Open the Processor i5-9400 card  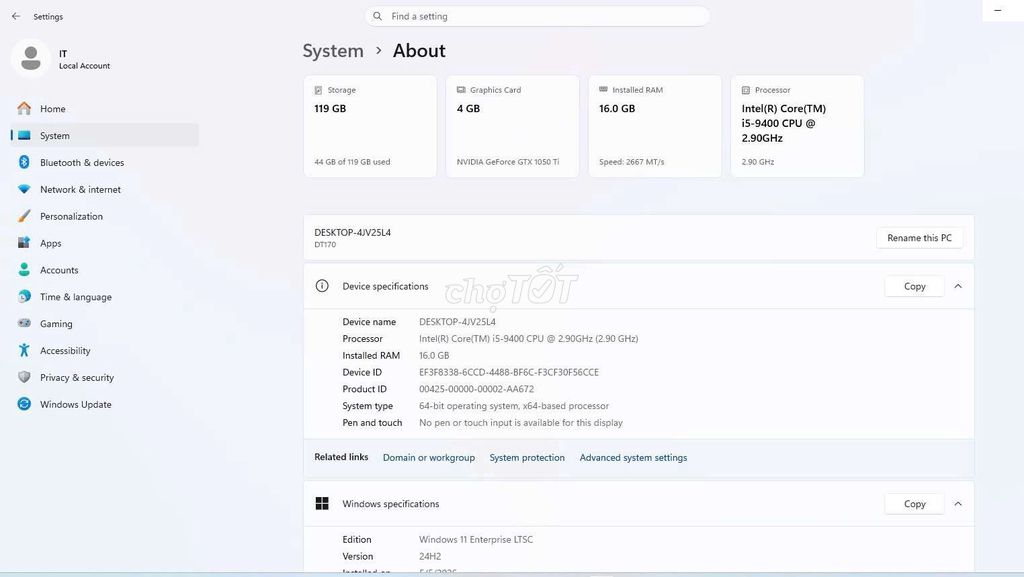[x=797, y=126]
